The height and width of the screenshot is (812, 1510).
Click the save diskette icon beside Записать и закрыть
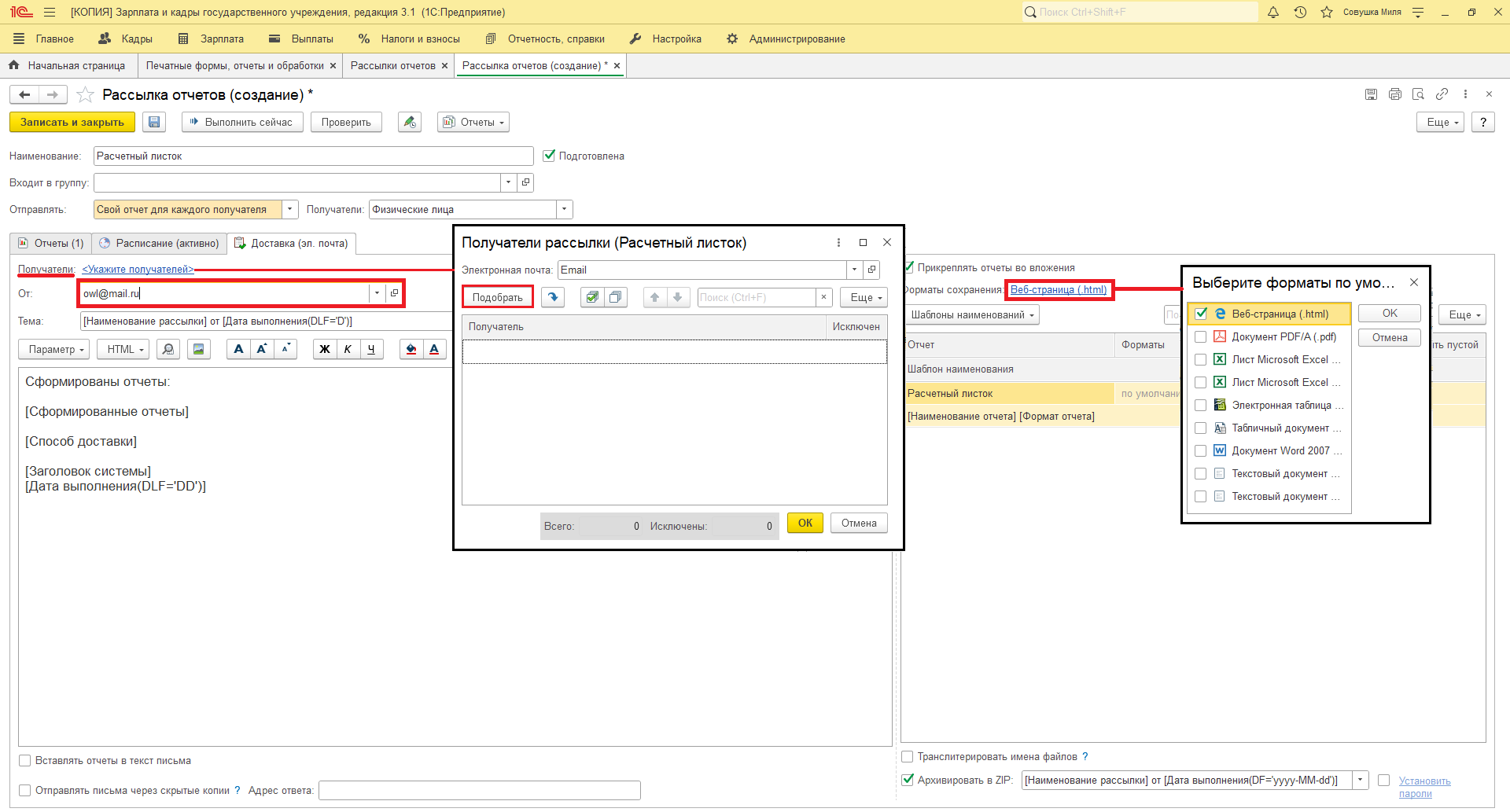[x=154, y=122]
